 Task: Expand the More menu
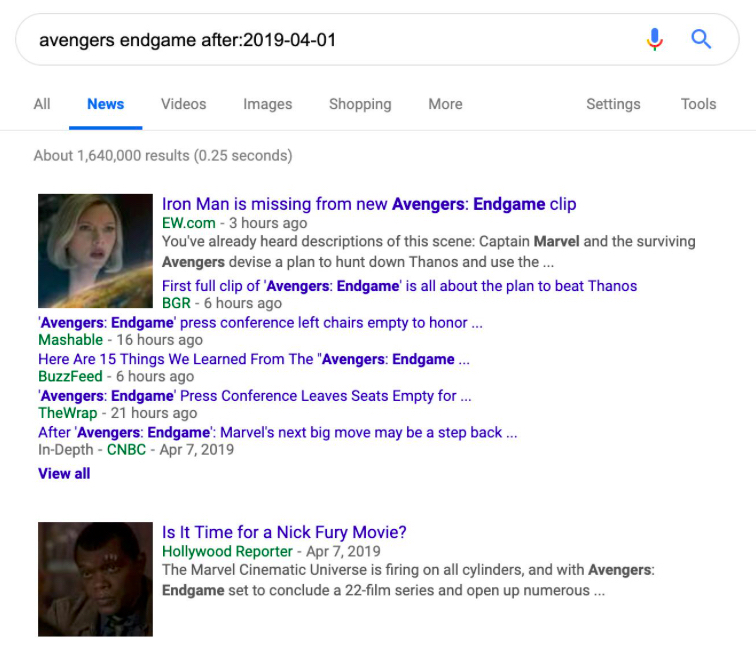coord(446,104)
